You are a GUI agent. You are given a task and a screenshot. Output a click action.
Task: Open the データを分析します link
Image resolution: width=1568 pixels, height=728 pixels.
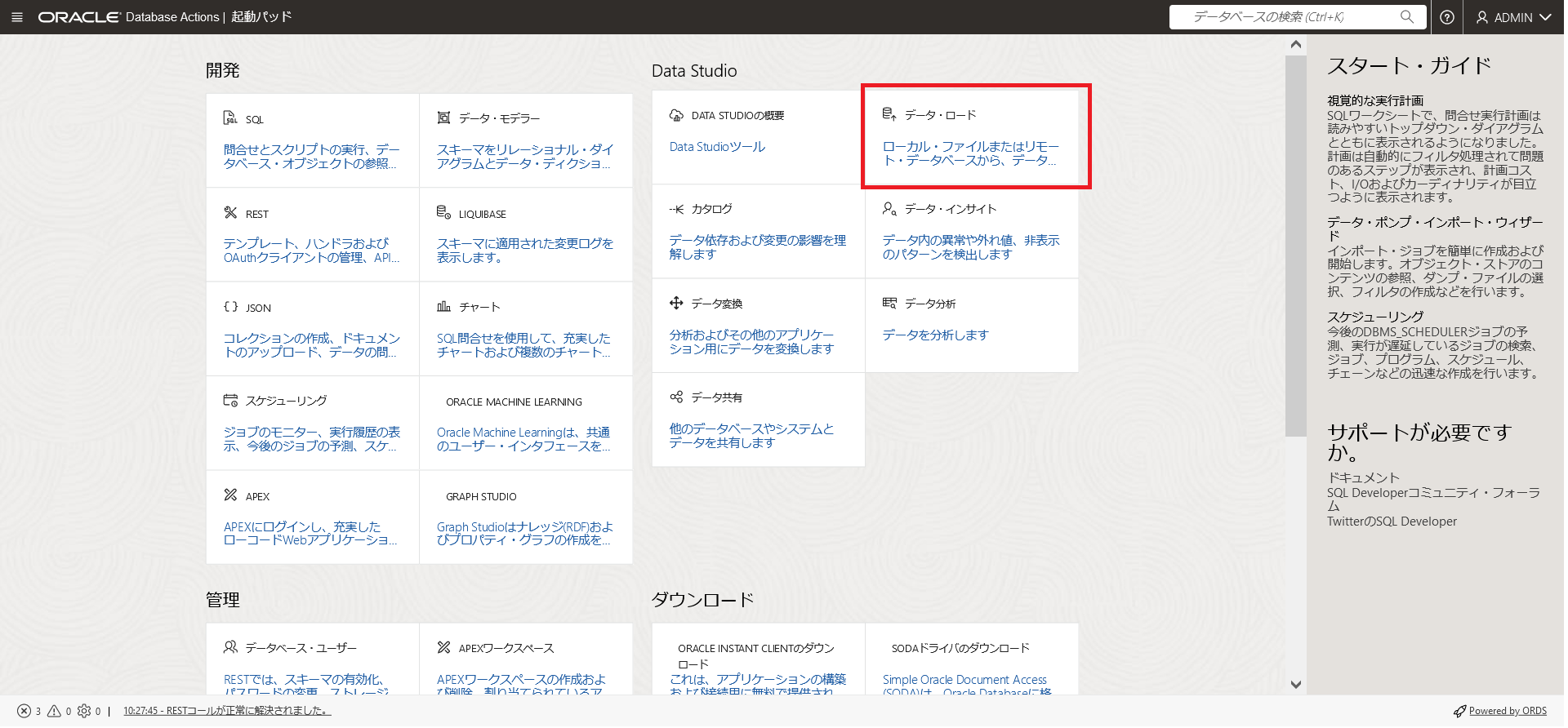pyautogui.click(x=935, y=335)
